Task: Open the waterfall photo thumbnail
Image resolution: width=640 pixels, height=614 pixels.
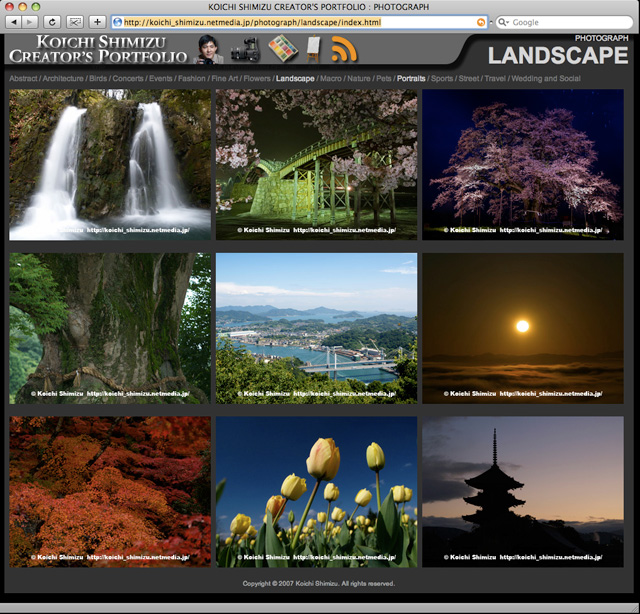Action: click(x=110, y=164)
